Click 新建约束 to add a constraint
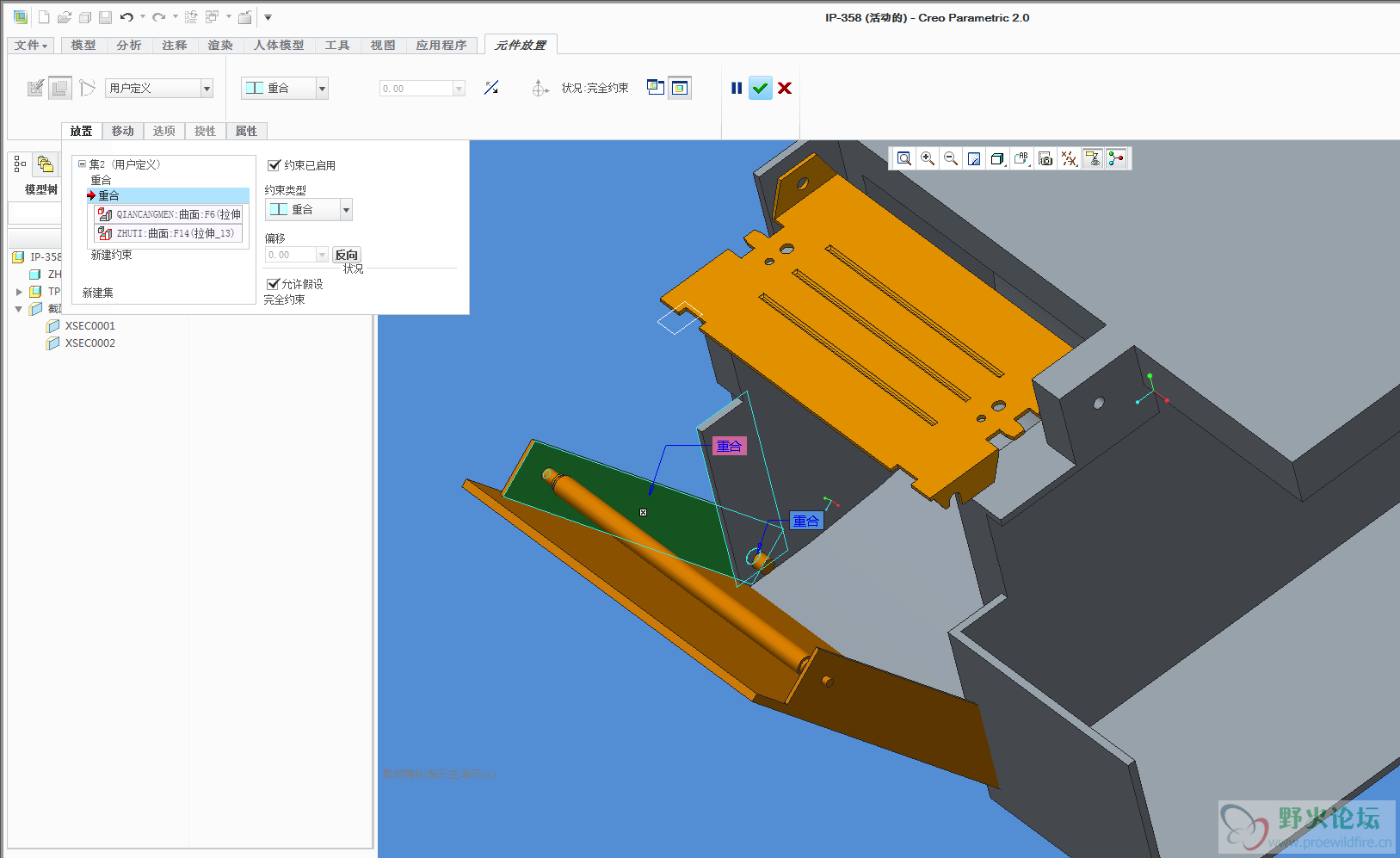1400x858 pixels. click(112, 256)
